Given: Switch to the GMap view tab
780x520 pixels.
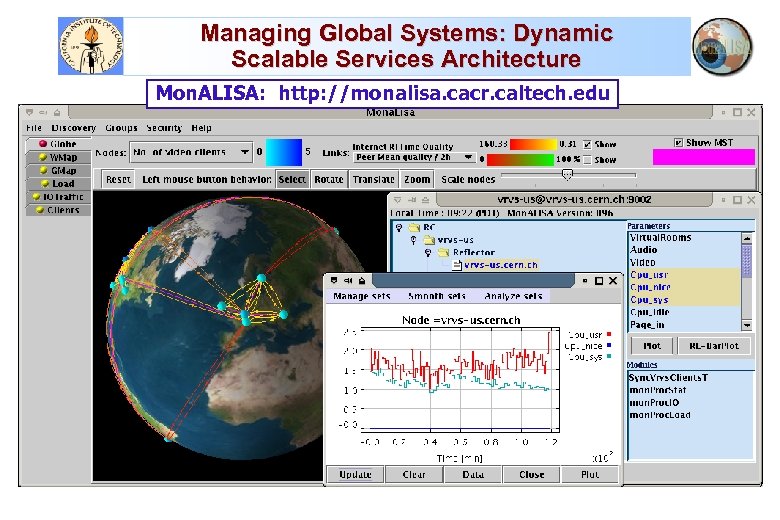Looking at the screenshot, I should [x=59, y=170].
